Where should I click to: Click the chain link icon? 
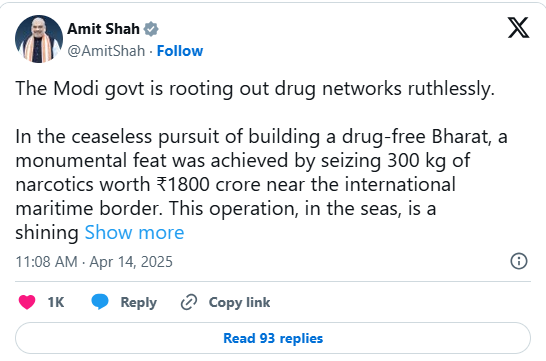tap(189, 302)
